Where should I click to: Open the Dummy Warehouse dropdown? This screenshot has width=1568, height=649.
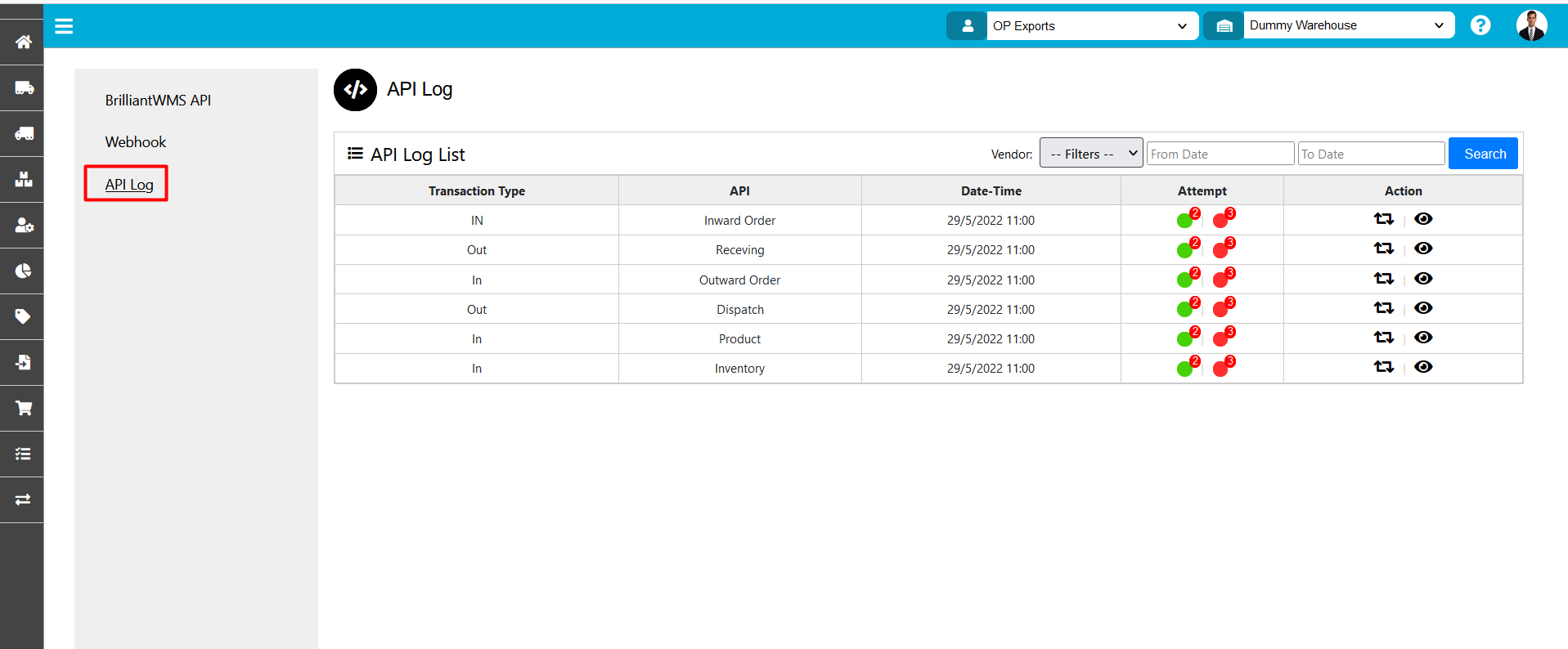click(x=1349, y=25)
